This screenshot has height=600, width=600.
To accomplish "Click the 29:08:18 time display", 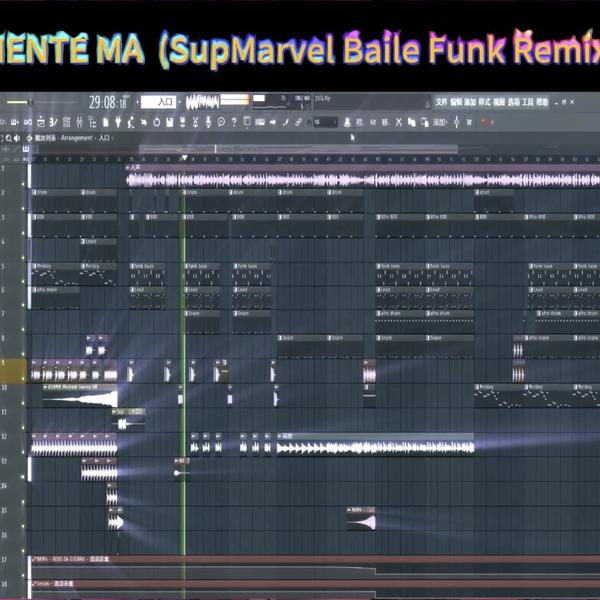I will (x=108, y=103).
